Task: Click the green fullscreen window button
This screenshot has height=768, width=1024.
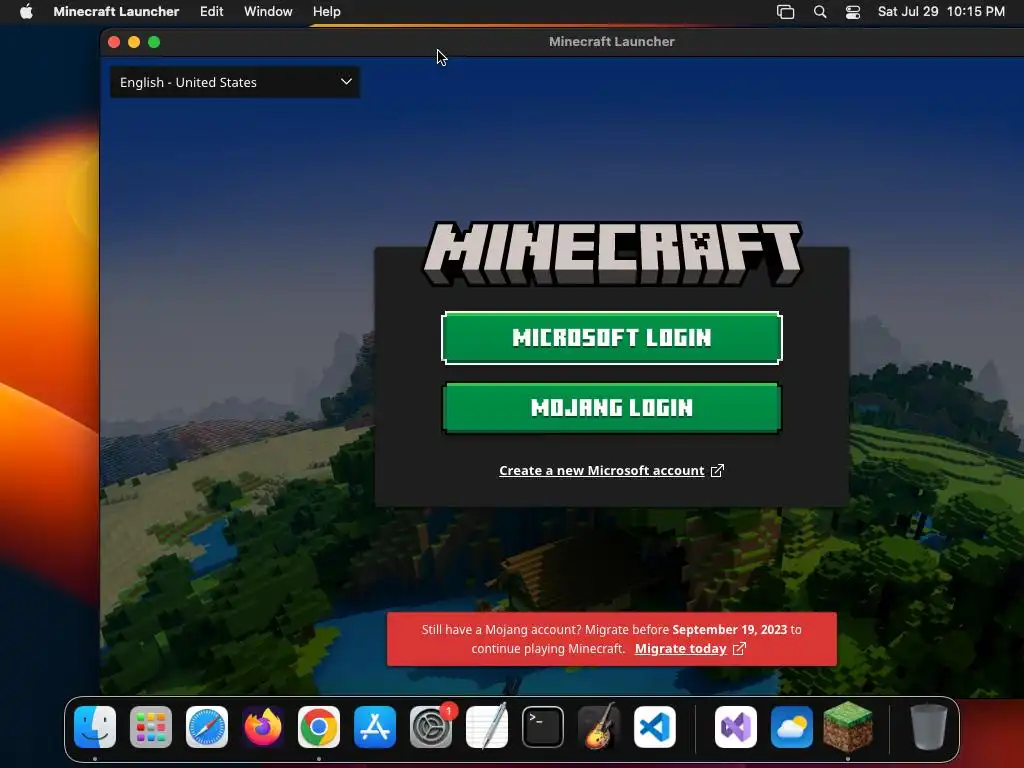Action: 154,42
